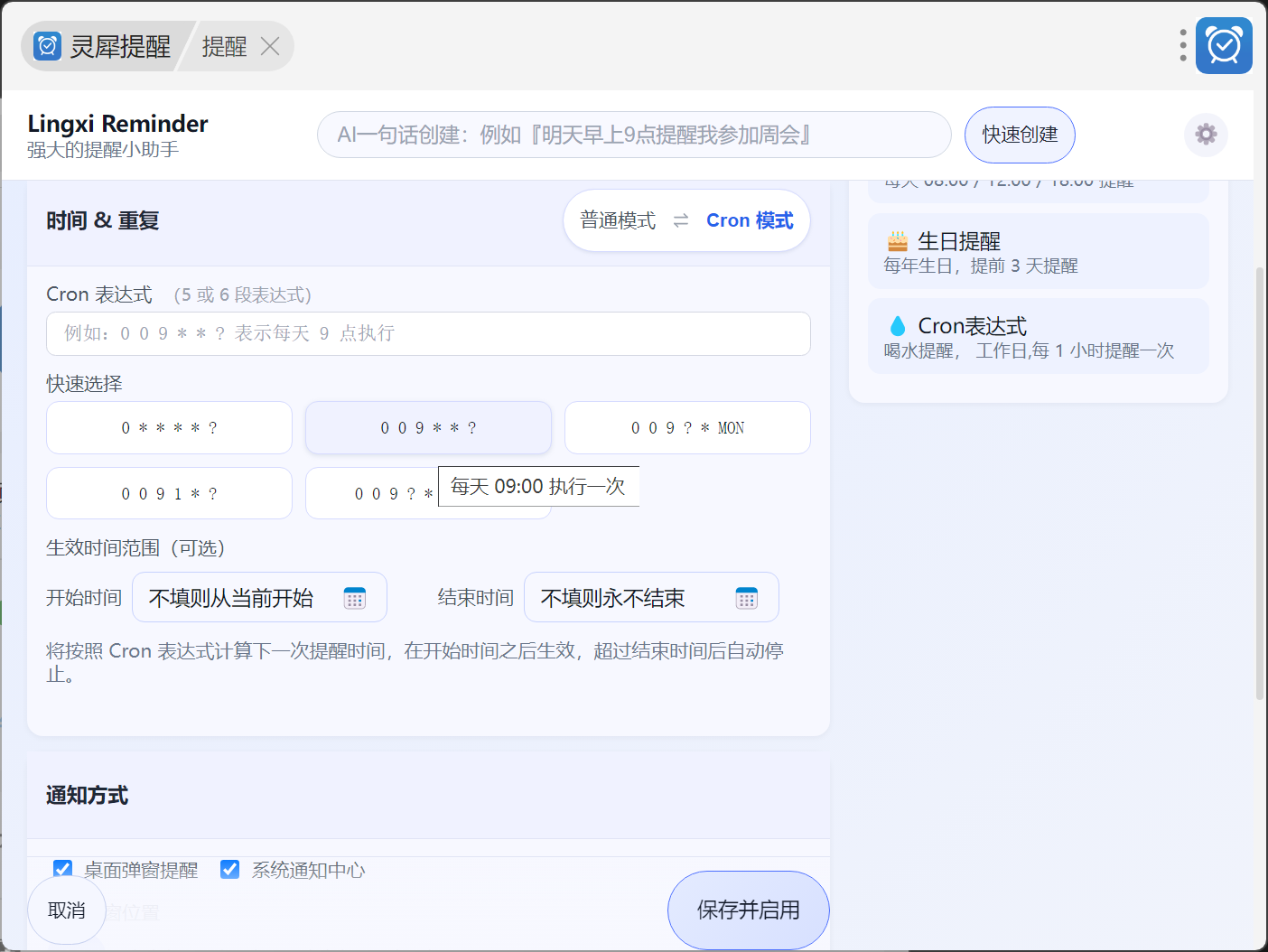Click the water drop Cron icon
Screen dimensions: 1268x952
click(898, 326)
